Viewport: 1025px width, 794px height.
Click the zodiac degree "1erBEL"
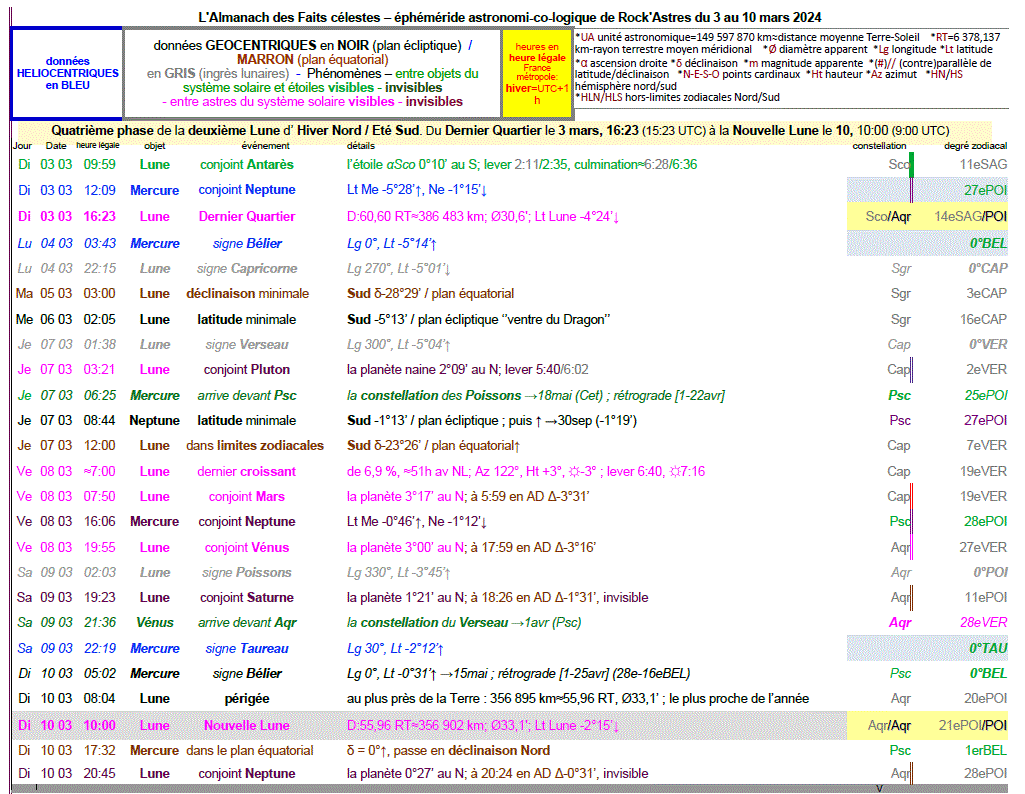point(986,751)
